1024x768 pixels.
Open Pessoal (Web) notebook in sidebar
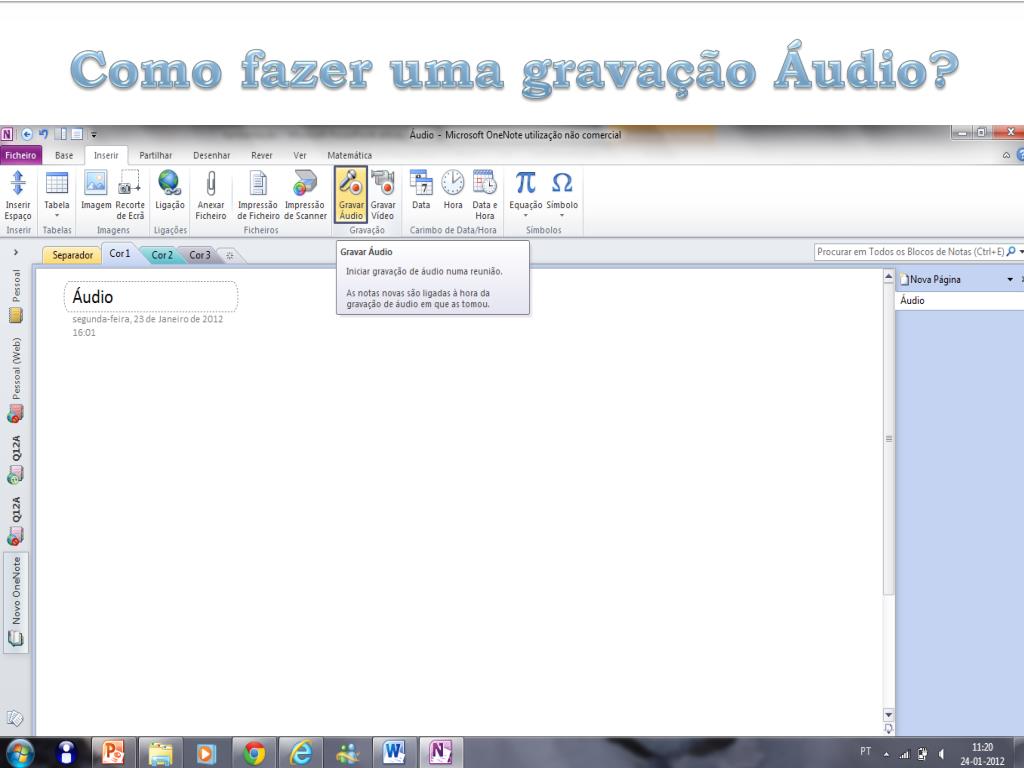click(x=16, y=379)
